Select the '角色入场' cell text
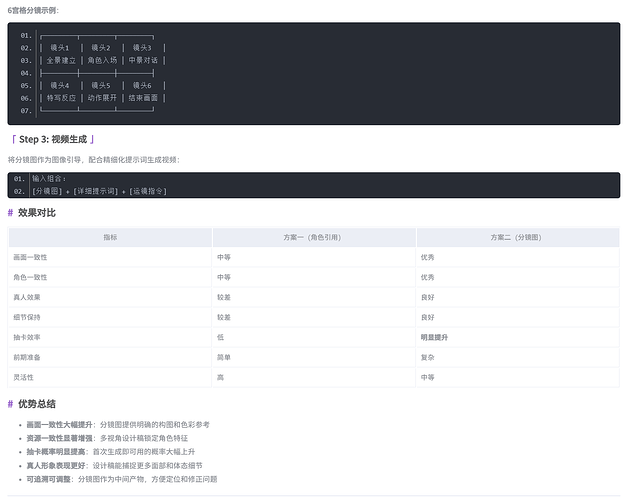The width and height of the screenshot is (625, 500). click(x=102, y=60)
